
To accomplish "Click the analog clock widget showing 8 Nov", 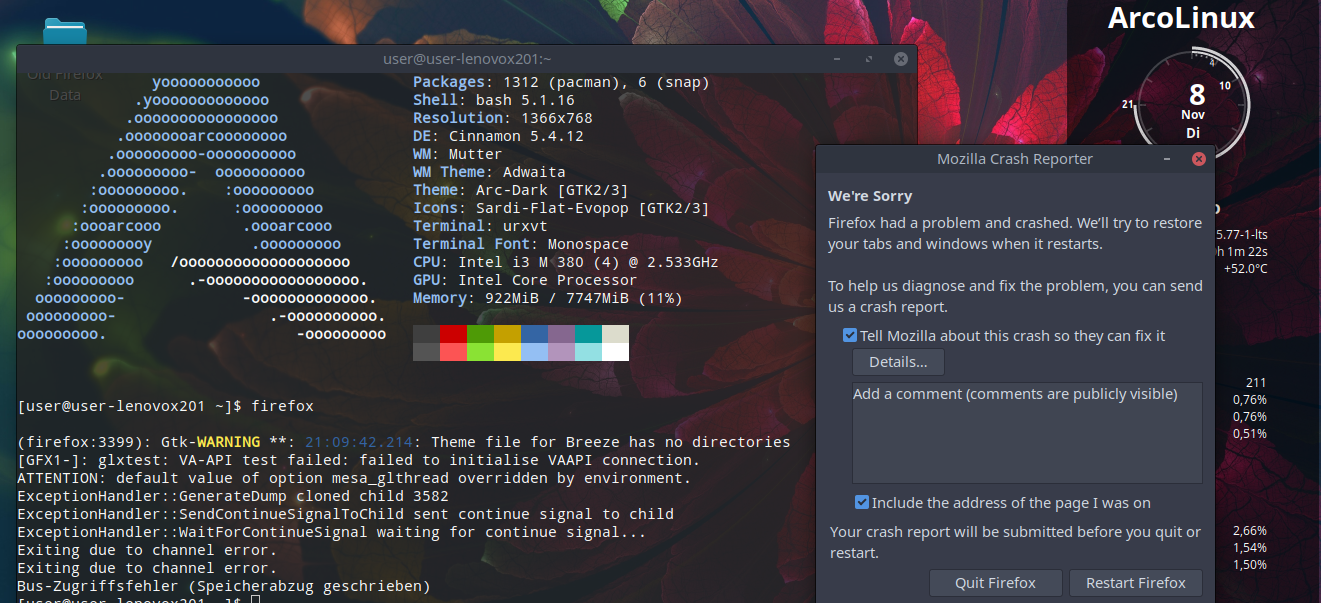I will (1192, 105).
